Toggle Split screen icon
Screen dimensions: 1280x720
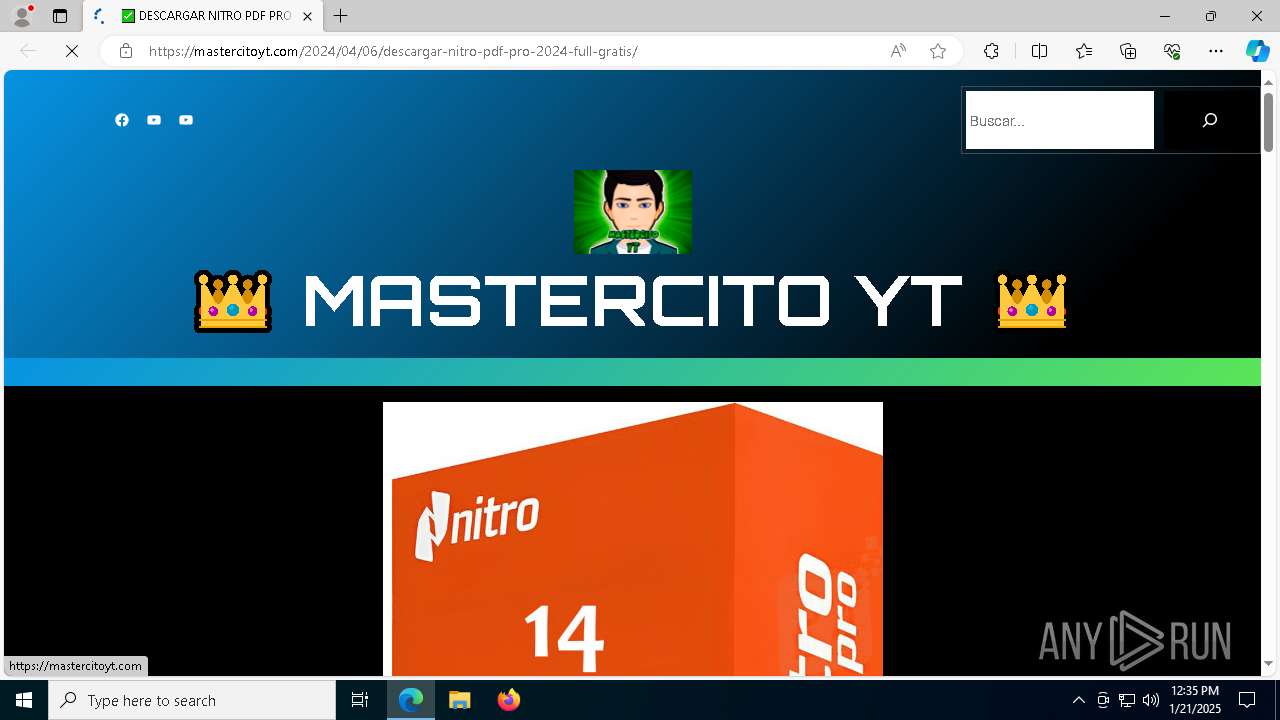[x=1039, y=51]
